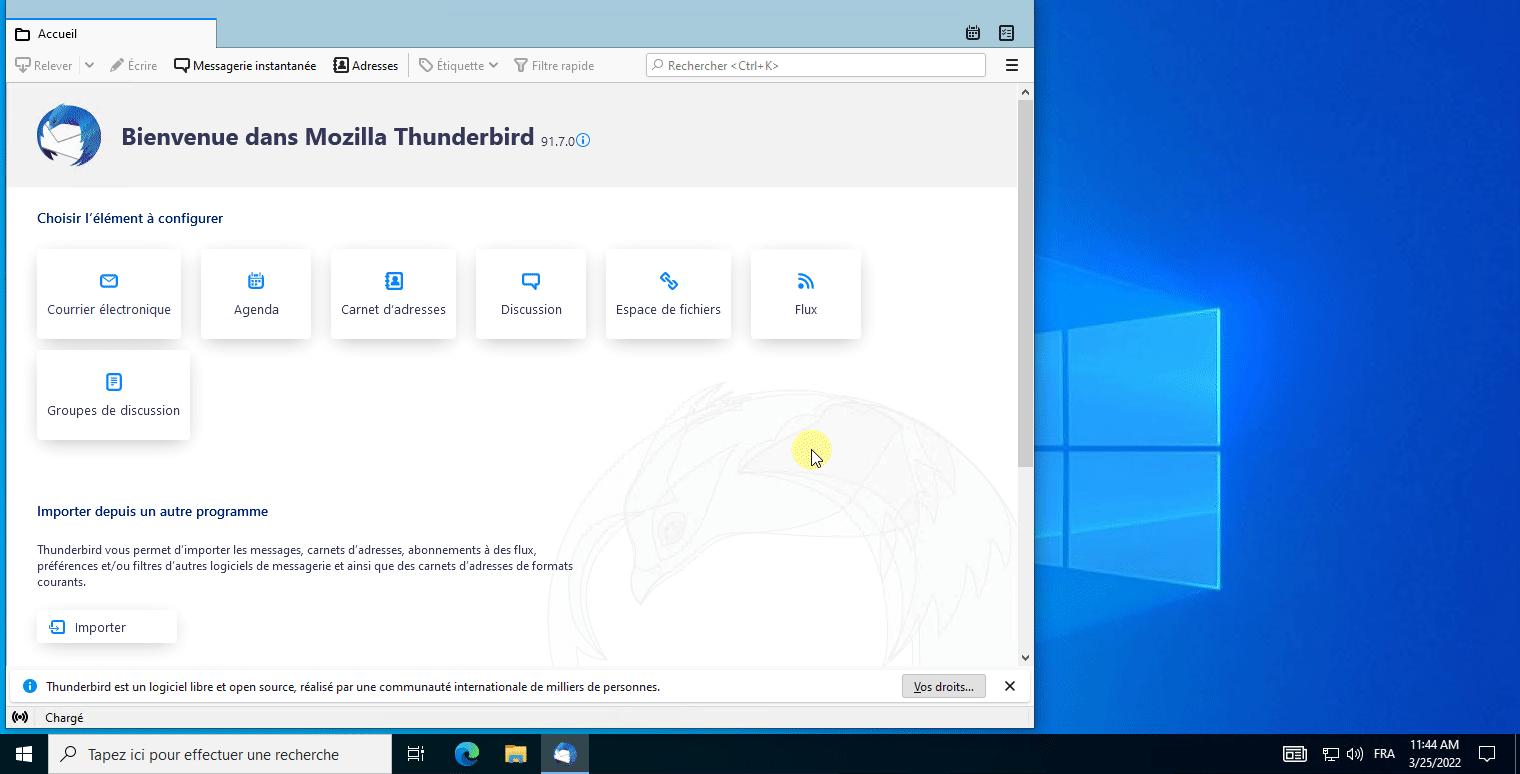Open the tasks tab icon
The height and width of the screenshot is (774, 1520).
(x=1007, y=33)
